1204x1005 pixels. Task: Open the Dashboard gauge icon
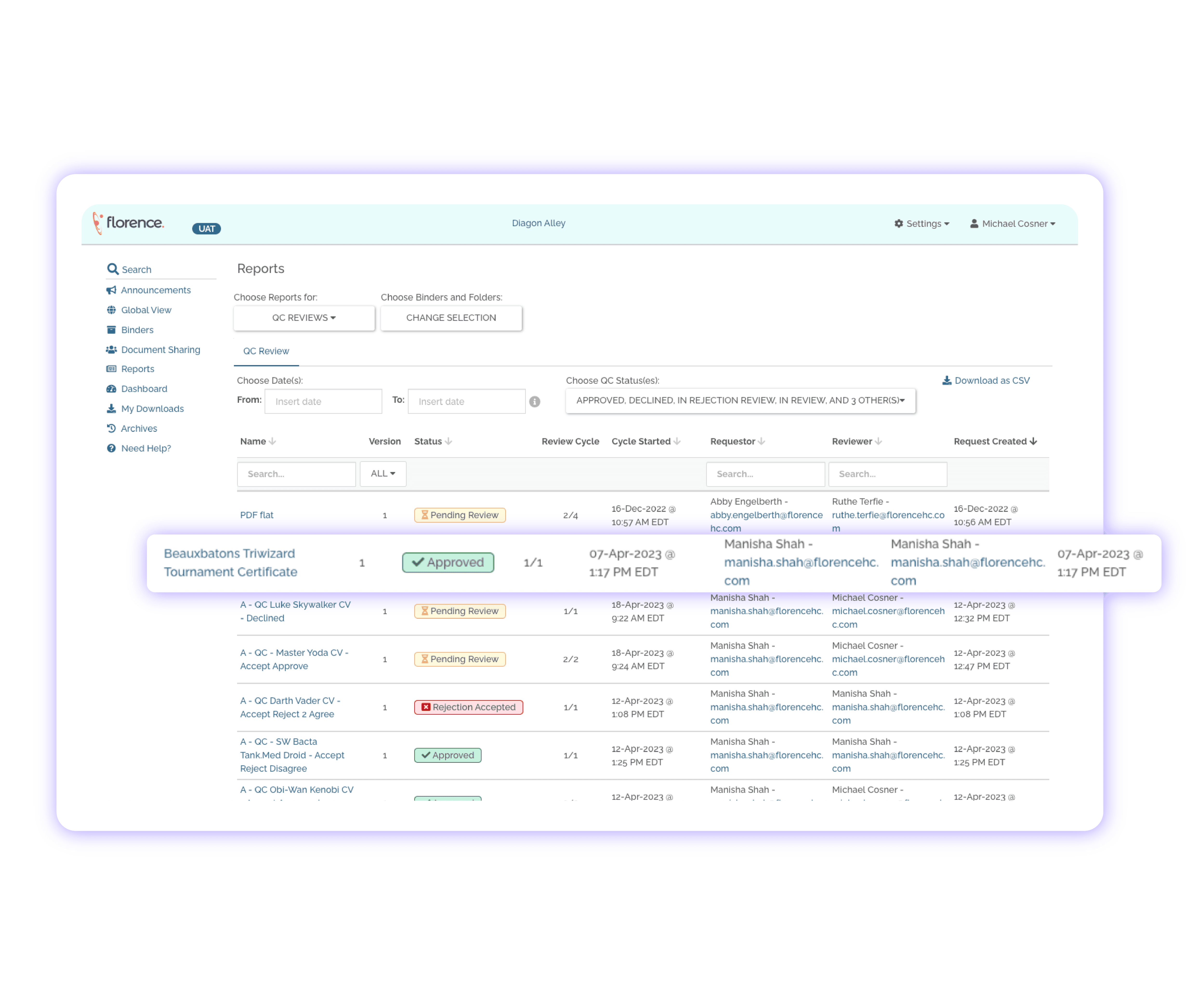click(111, 388)
